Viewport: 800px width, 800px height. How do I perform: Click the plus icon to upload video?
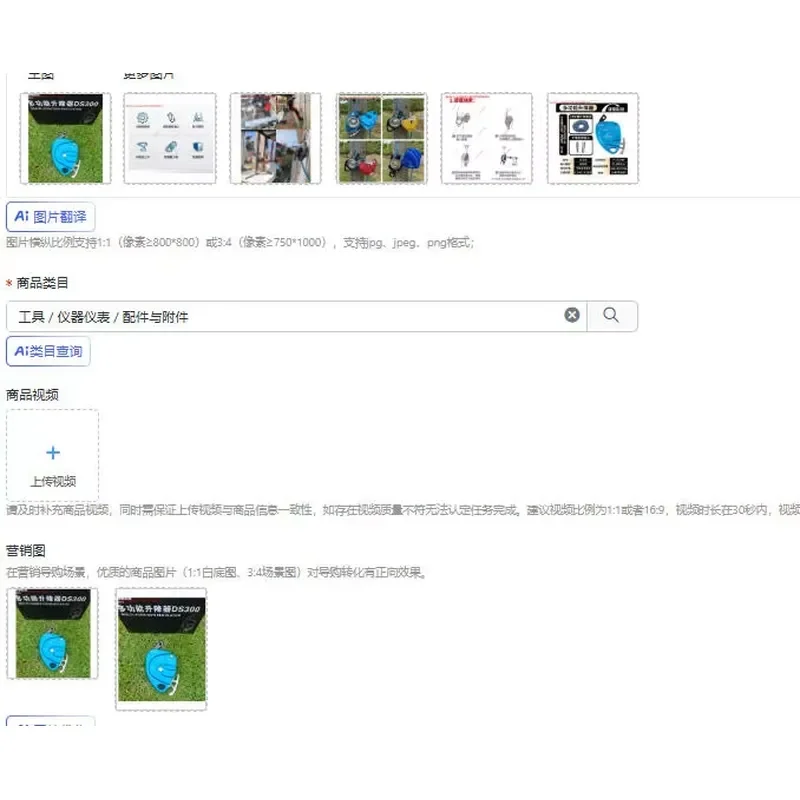(x=53, y=453)
